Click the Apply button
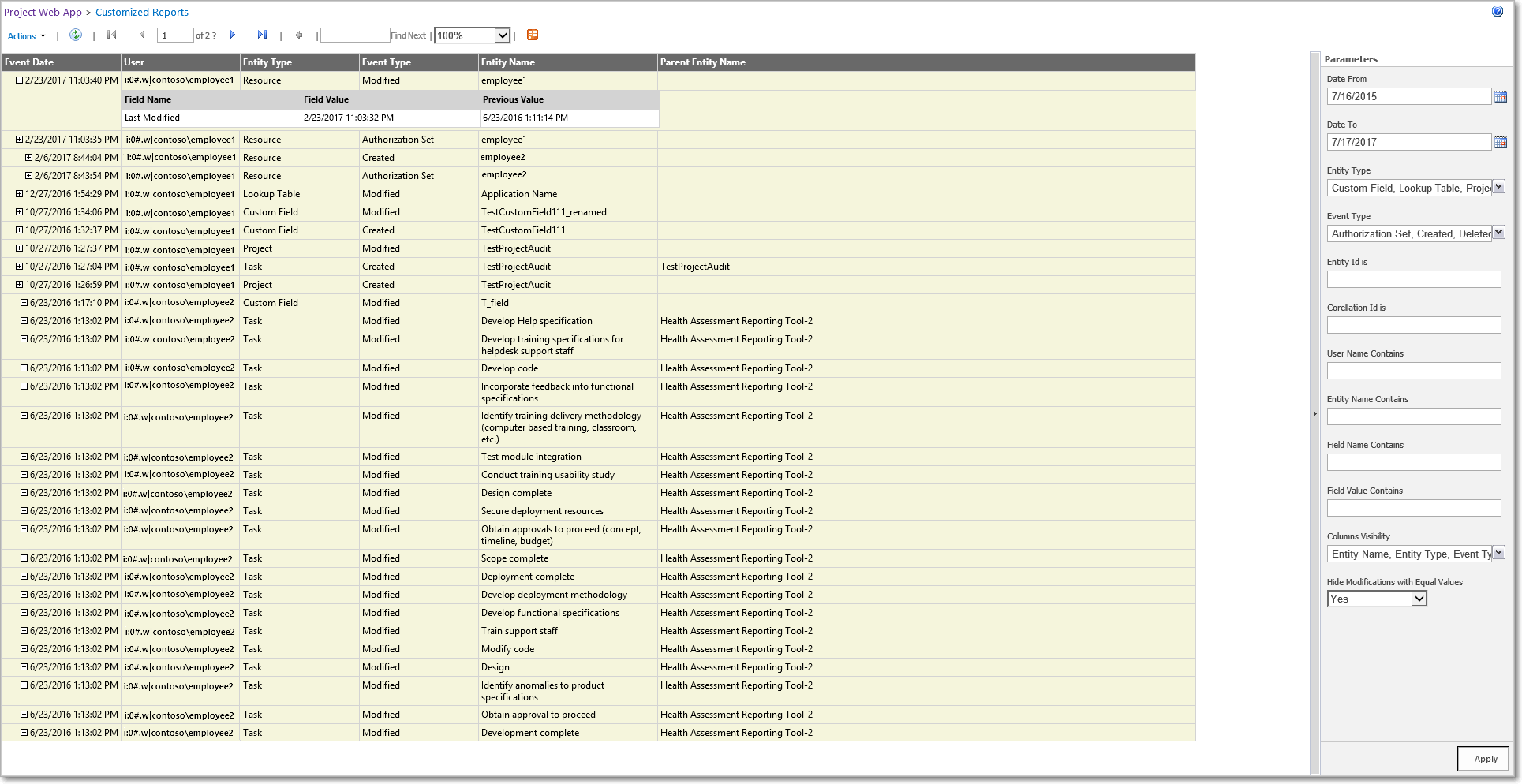The height and width of the screenshot is (784, 1522). [x=1485, y=759]
